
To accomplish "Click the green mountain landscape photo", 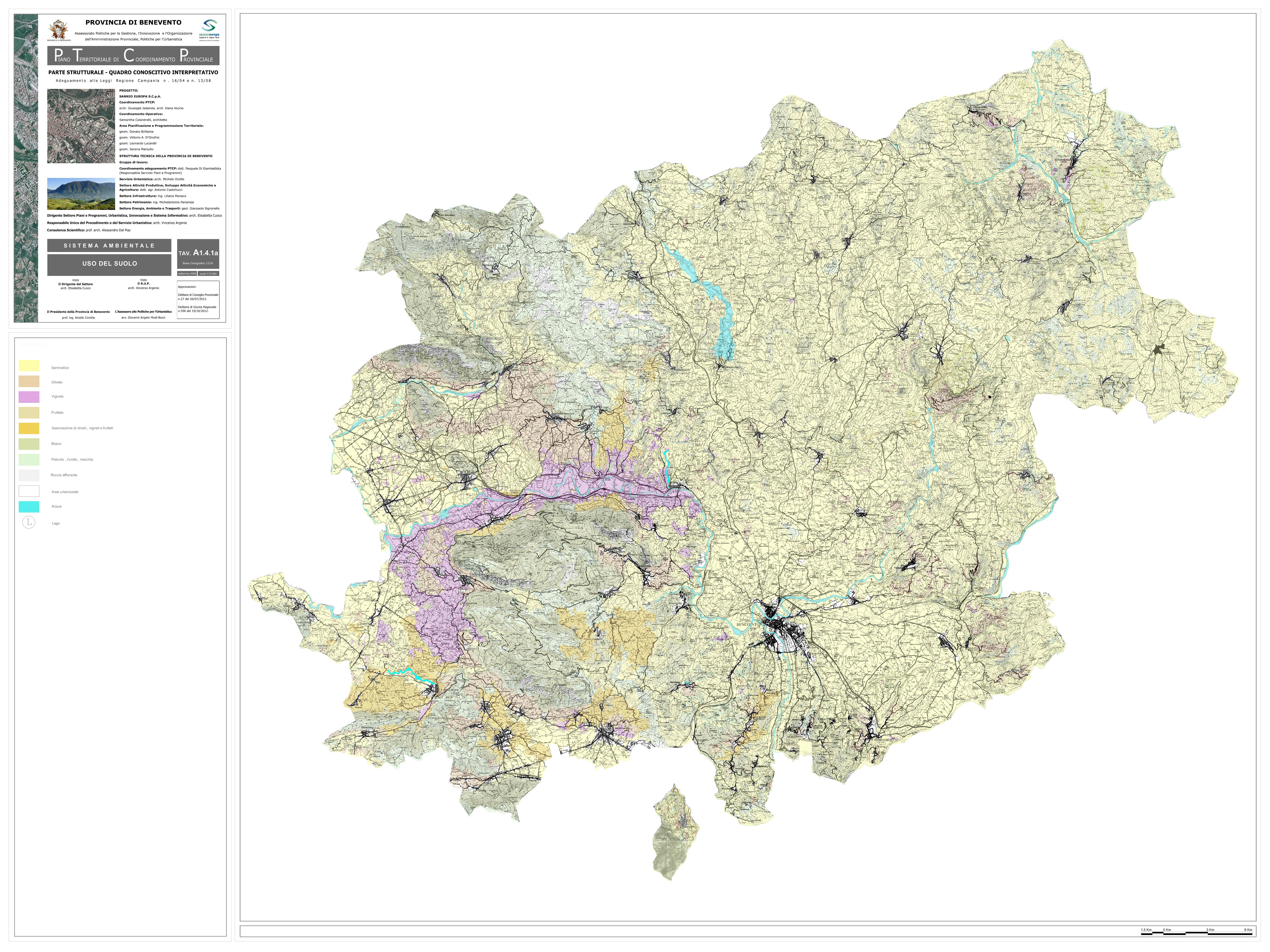I will point(81,194).
